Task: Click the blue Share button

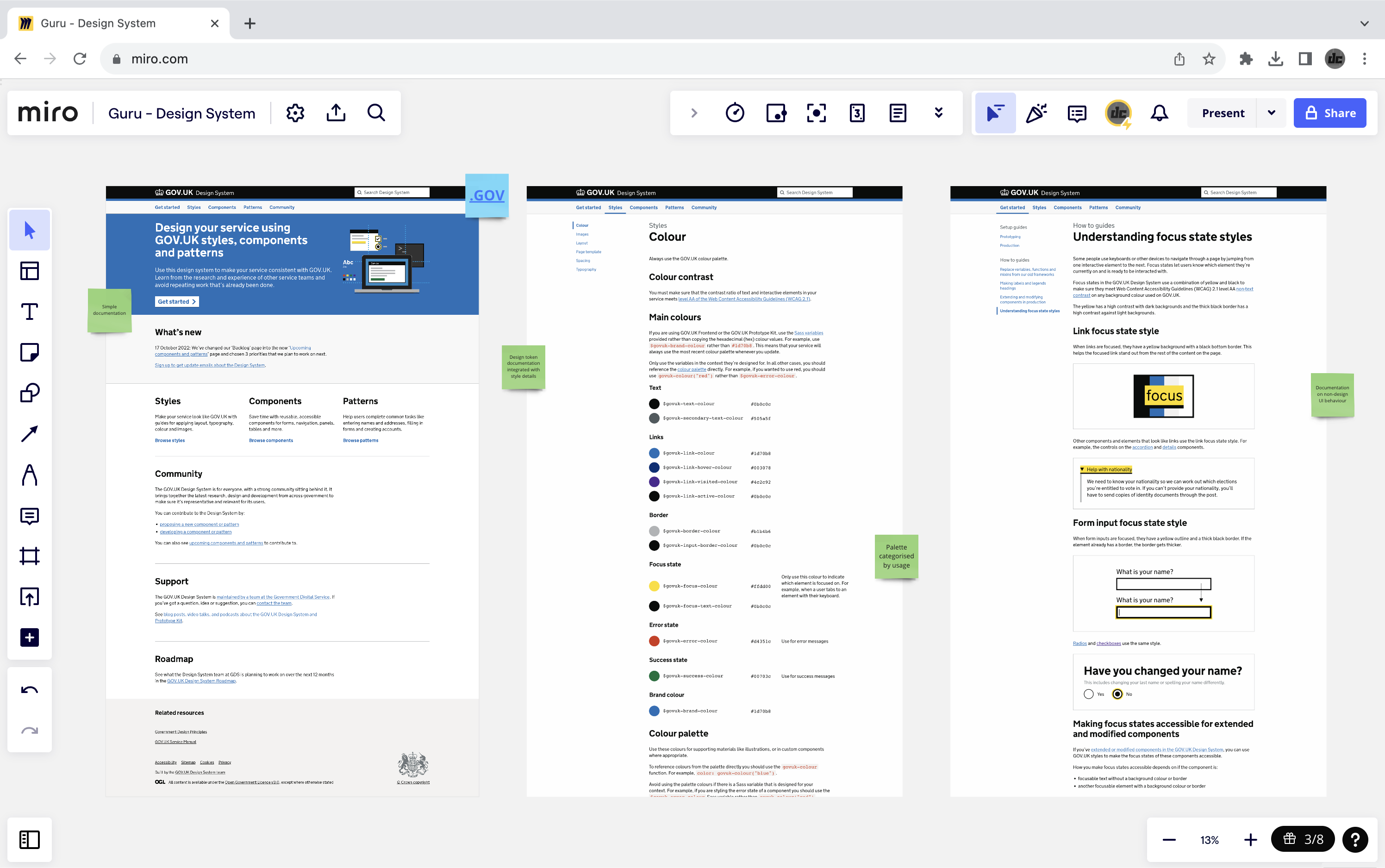Action: (1330, 113)
